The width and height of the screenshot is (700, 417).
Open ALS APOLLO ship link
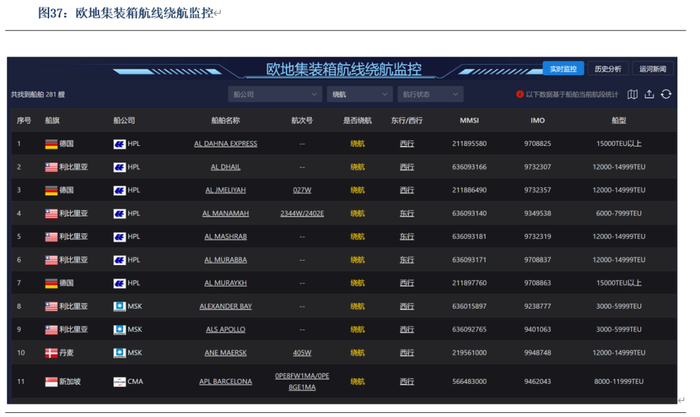[225, 329]
